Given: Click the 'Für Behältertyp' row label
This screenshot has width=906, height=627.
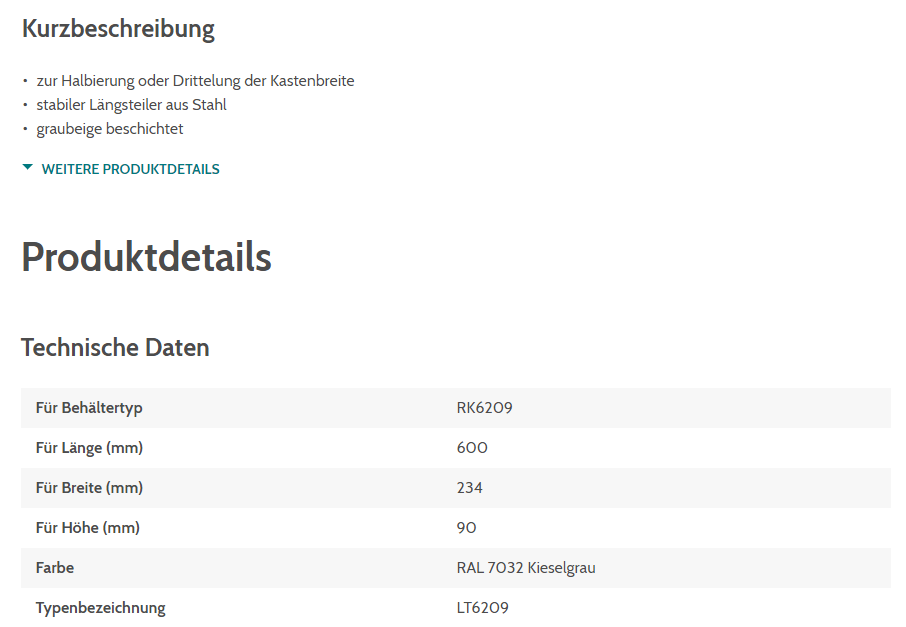Looking at the screenshot, I should pyautogui.click(x=89, y=408).
